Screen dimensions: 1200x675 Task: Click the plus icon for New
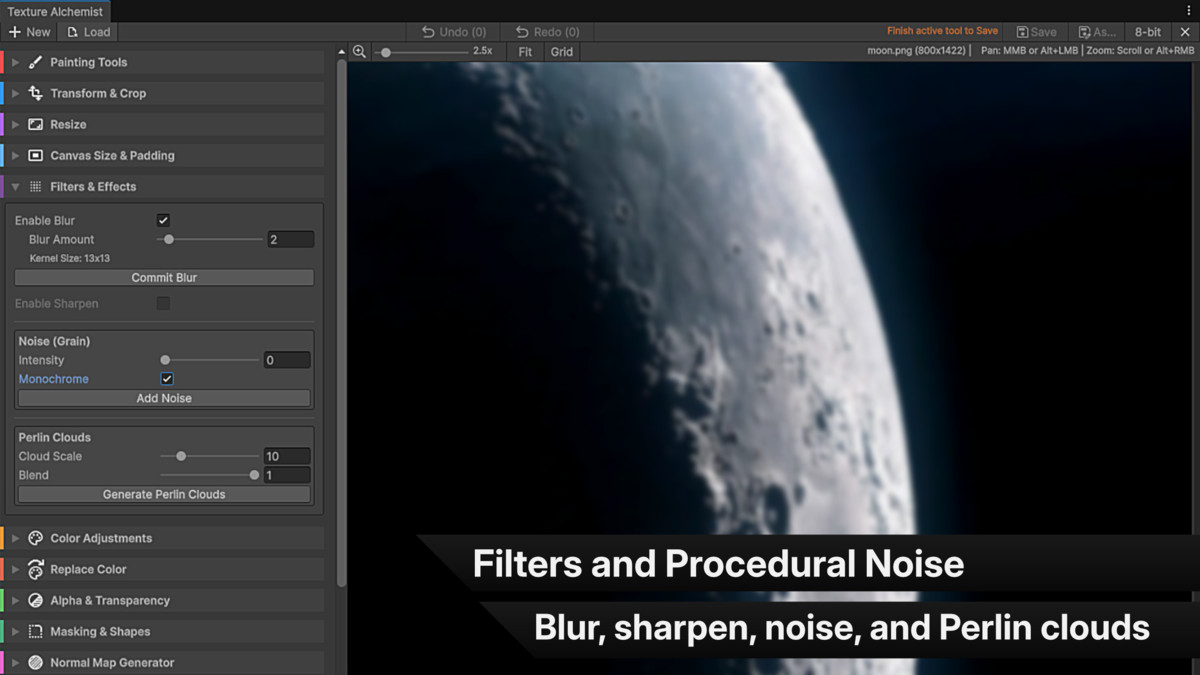14,32
